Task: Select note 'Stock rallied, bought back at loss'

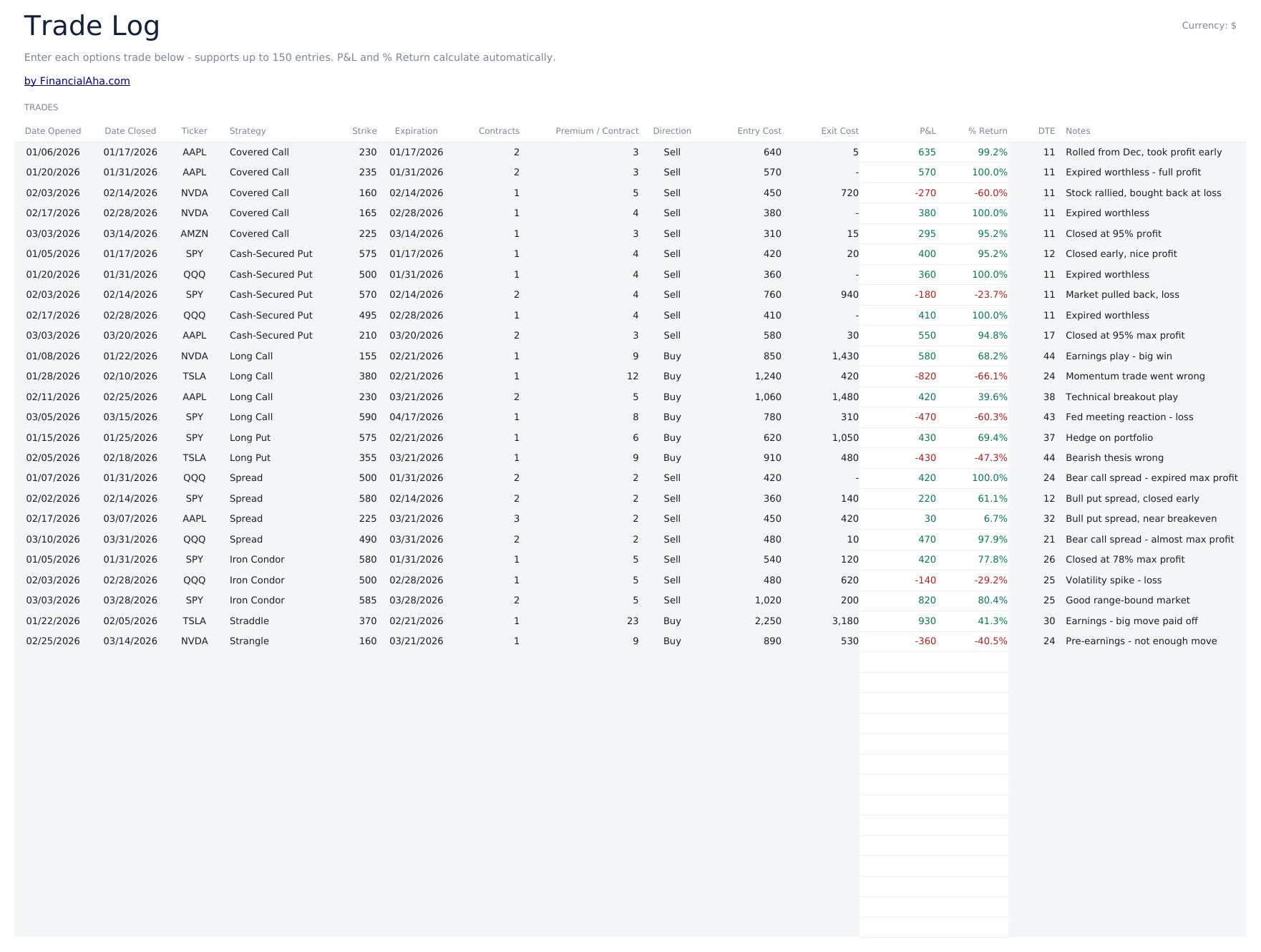Action: (x=1144, y=193)
